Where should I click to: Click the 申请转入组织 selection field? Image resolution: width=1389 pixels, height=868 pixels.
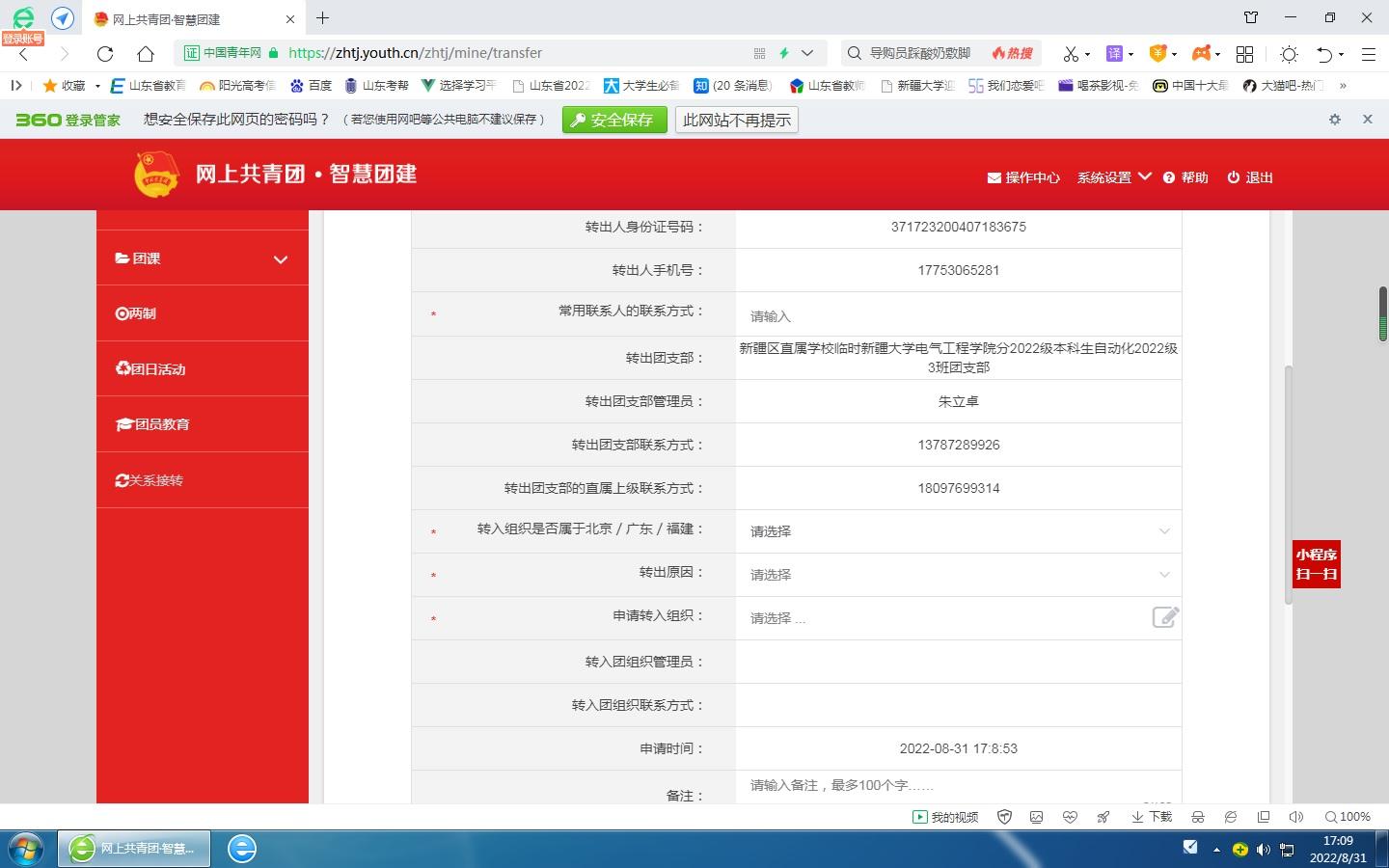(x=945, y=618)
